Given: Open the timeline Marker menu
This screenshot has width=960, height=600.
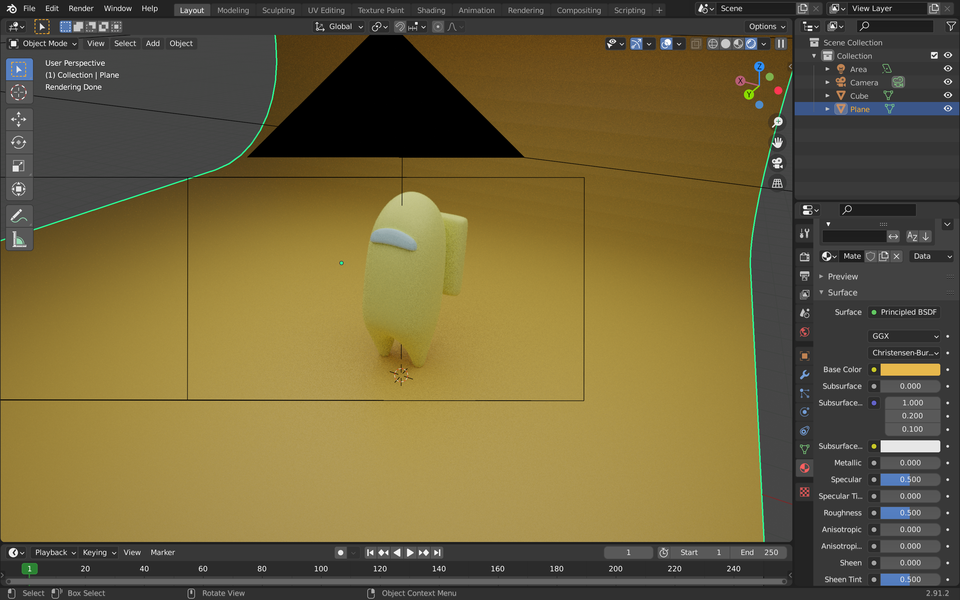Looking at the screenshot, I should [x=162, y=552].
